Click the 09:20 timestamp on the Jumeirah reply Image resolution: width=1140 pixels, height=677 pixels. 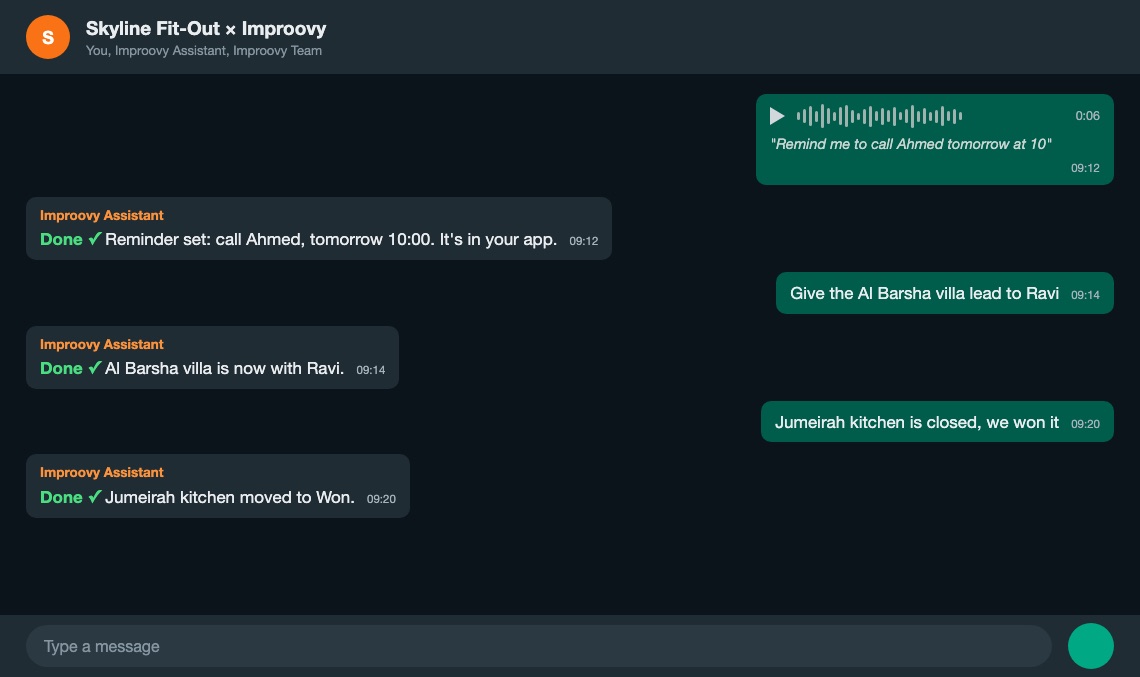pos(381,499)
